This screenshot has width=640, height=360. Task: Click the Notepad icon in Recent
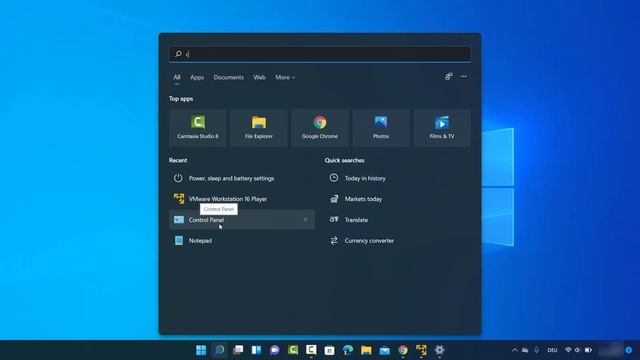tap(179, 240)
